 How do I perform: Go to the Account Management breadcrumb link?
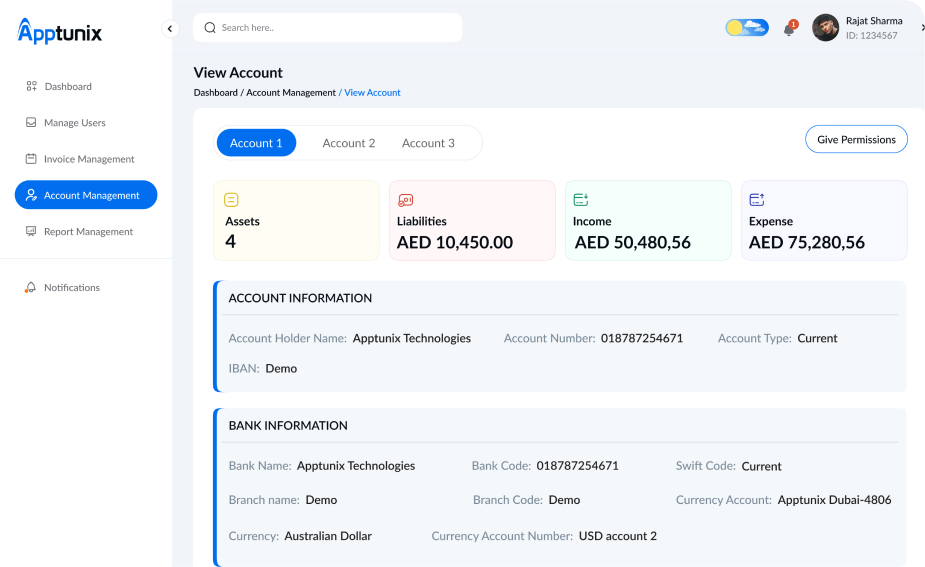click(291, 93)
